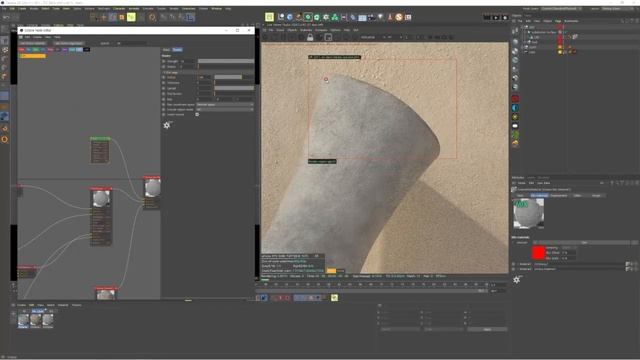Toggle the Invert normal checkbox
Image resolution: width=640 pixels, height=360 pixels.
tap(197, 115)
